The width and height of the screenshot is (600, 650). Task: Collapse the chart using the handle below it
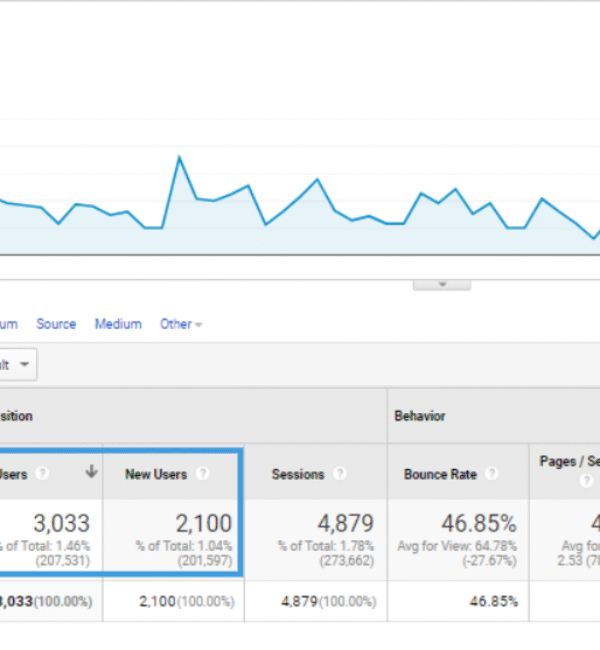click(441, 284)
